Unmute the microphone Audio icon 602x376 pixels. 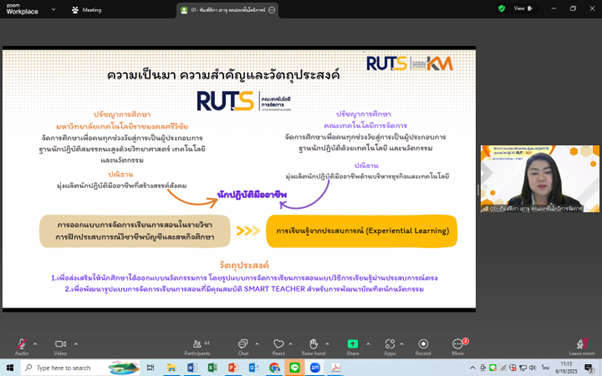[22, 346]
